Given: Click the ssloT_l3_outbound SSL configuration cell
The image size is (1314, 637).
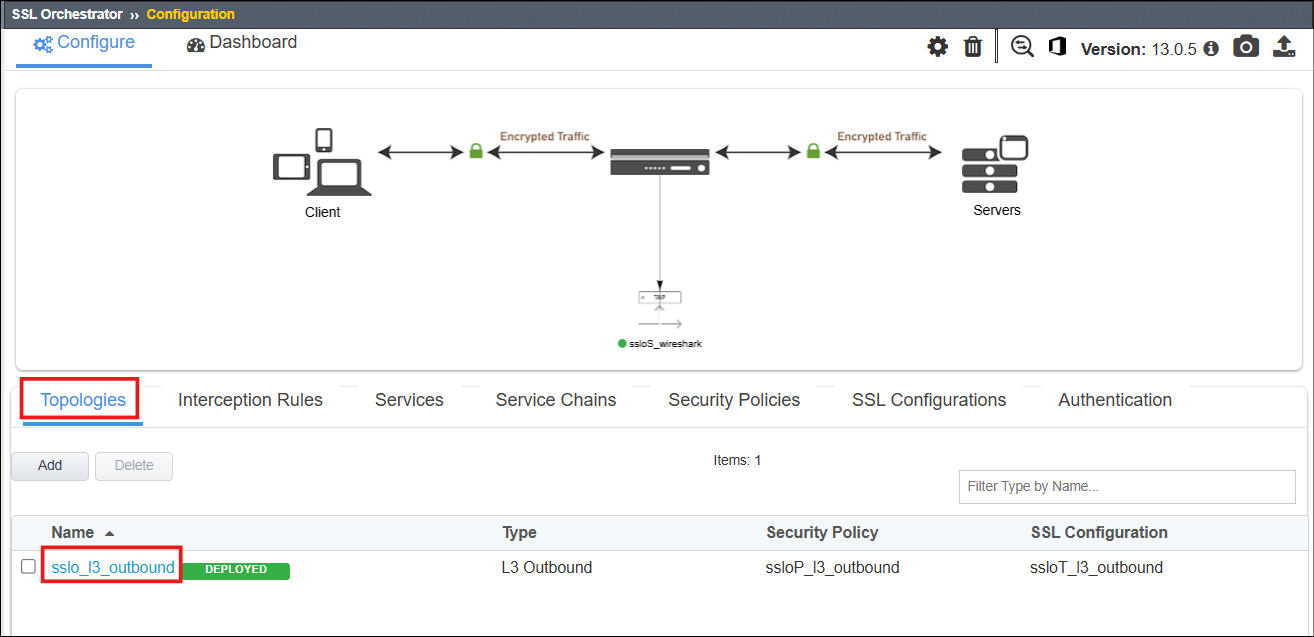Looking at the screenshot, I should [x=1097, y=567].
